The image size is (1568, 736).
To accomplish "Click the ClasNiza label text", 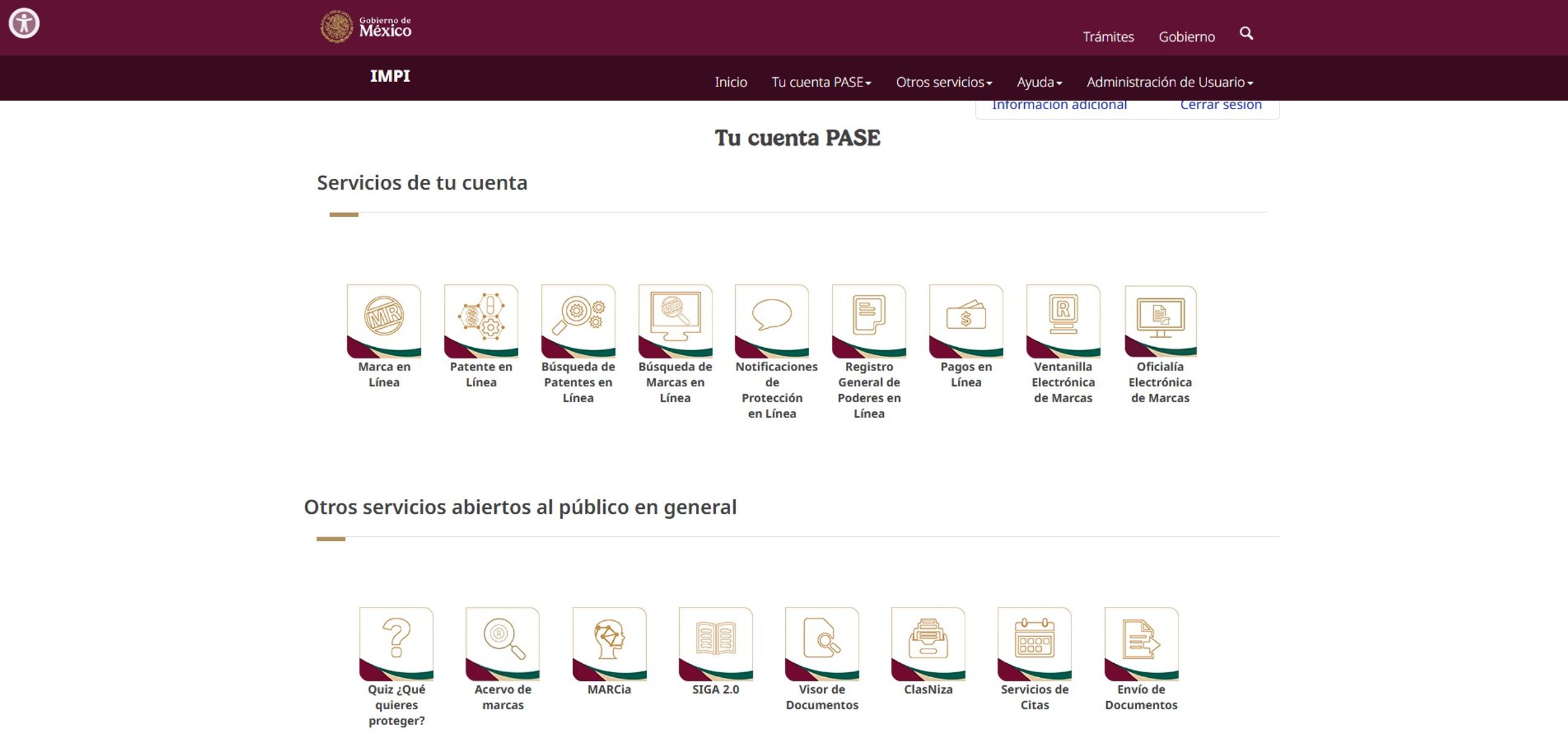I will click(x=929, y=689).
